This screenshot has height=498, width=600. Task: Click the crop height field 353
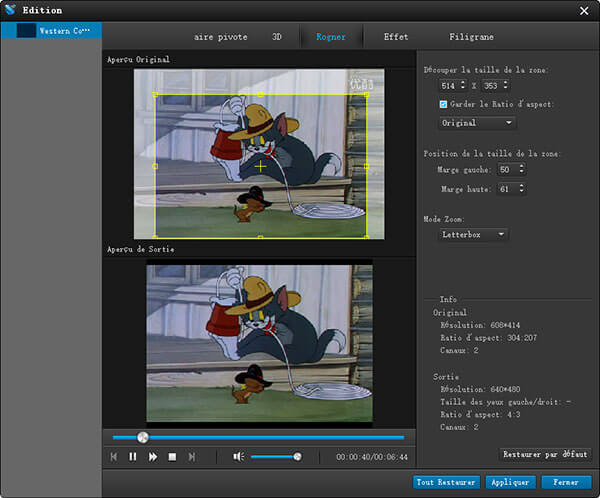tap(491, 85)
